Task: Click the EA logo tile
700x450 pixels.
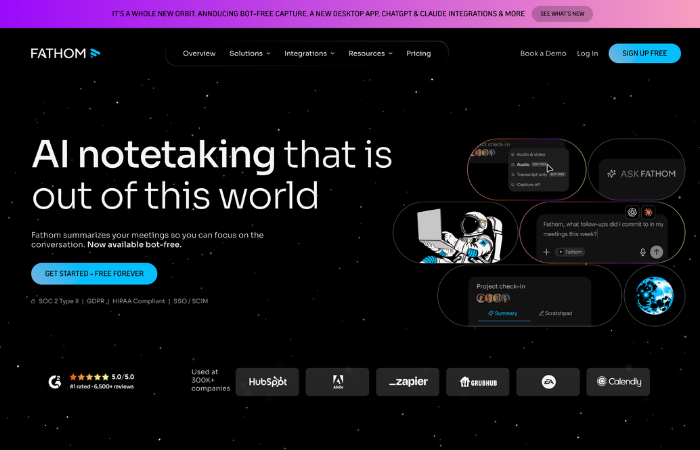Action: [548, 382]
